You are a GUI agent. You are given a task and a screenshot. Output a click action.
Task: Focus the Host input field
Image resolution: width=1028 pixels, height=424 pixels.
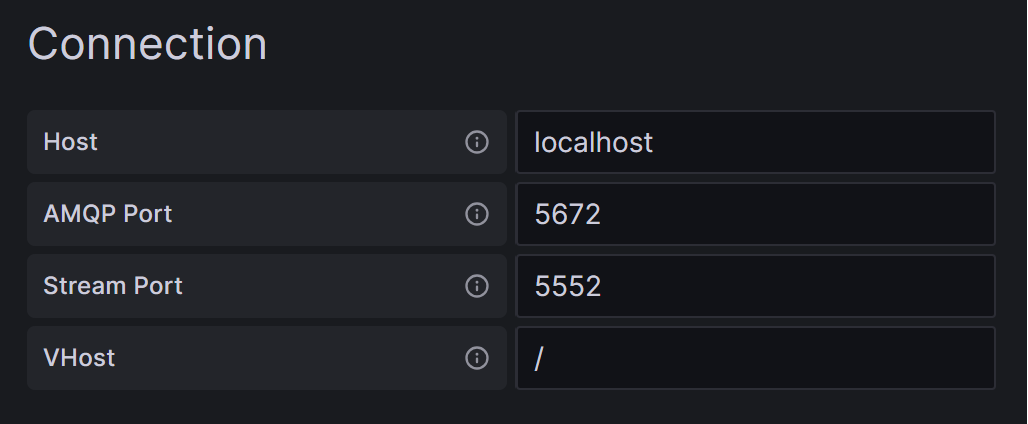(755, 142)
